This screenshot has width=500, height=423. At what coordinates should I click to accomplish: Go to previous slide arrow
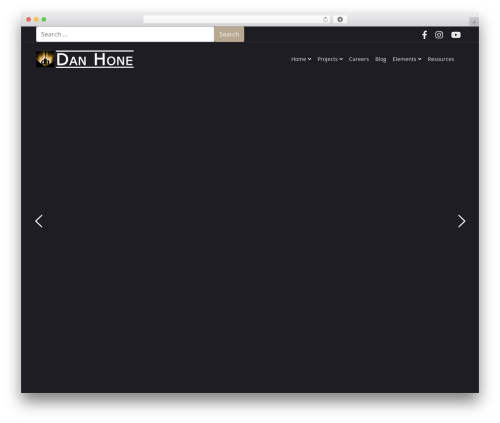(39, 221)
